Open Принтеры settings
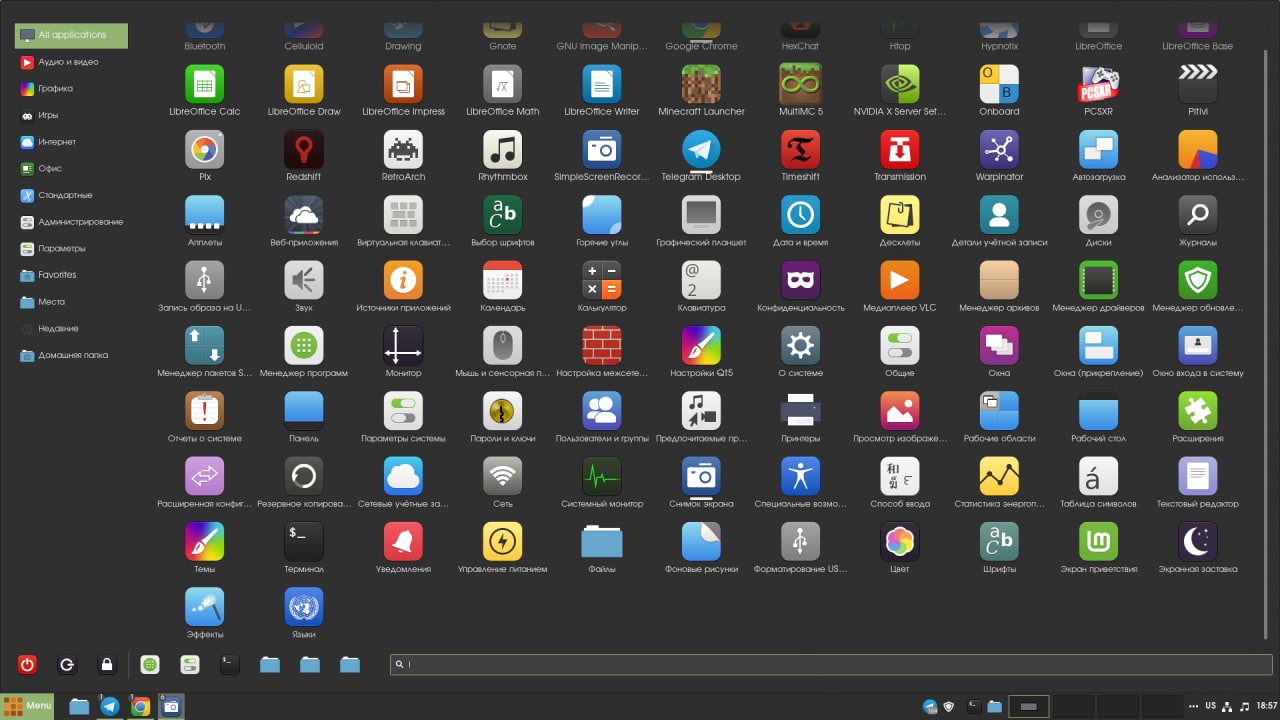This screenshot has width=1280, height=720. (801, 411)
